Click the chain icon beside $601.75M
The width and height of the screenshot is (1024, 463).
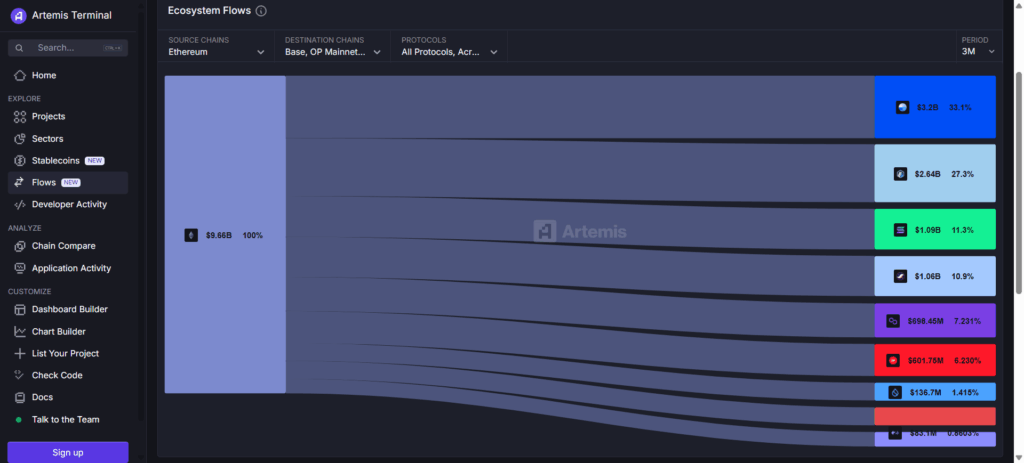click(893, 360)
